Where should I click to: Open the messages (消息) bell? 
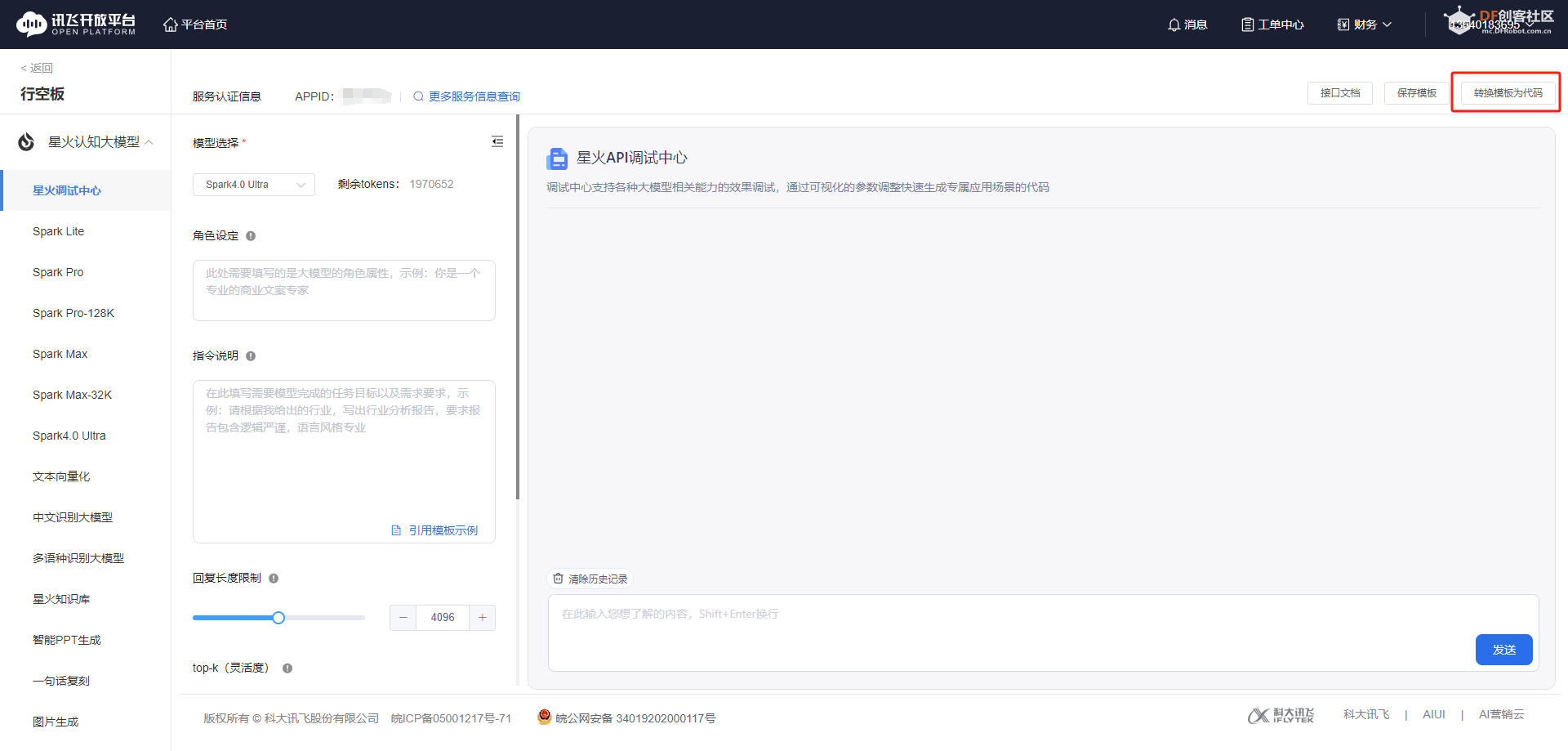(x=1187, y=25)
